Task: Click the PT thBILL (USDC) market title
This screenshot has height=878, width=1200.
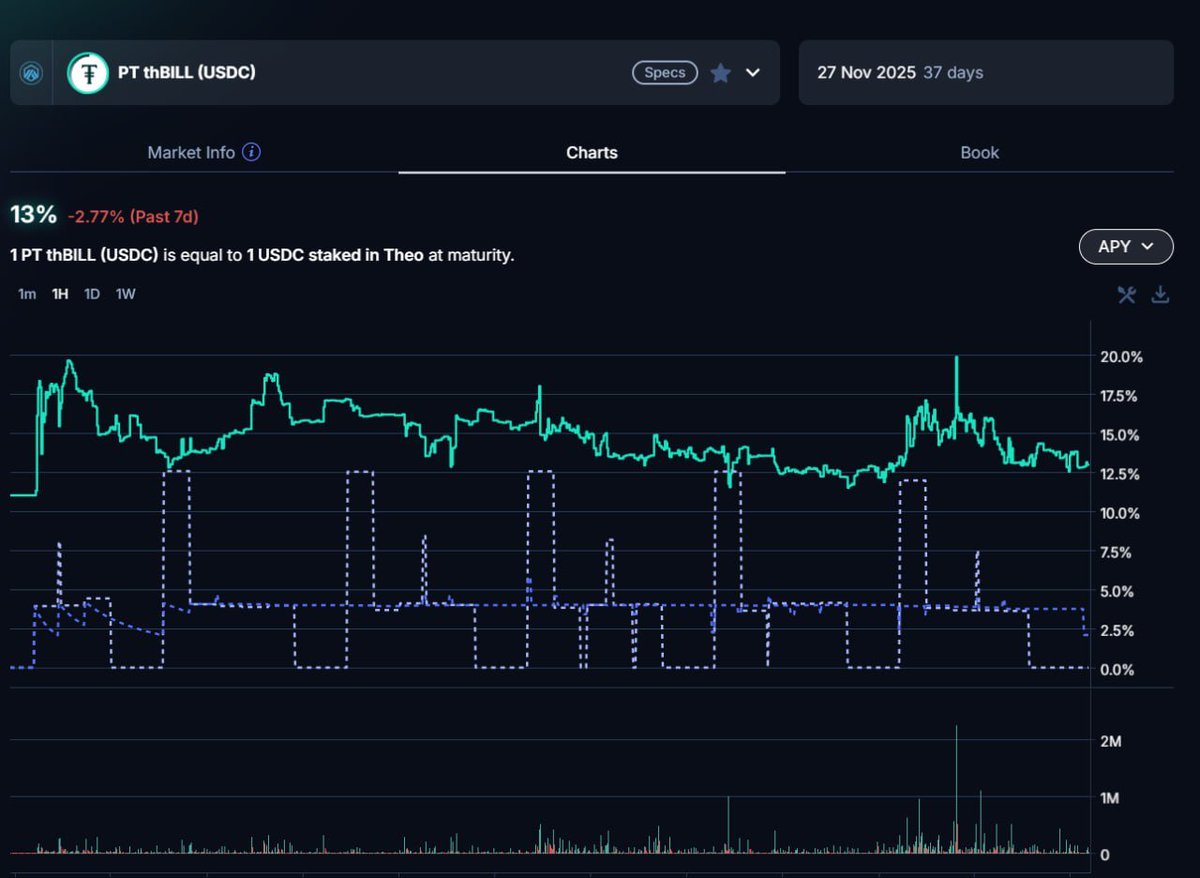Action: coord(186,72)
